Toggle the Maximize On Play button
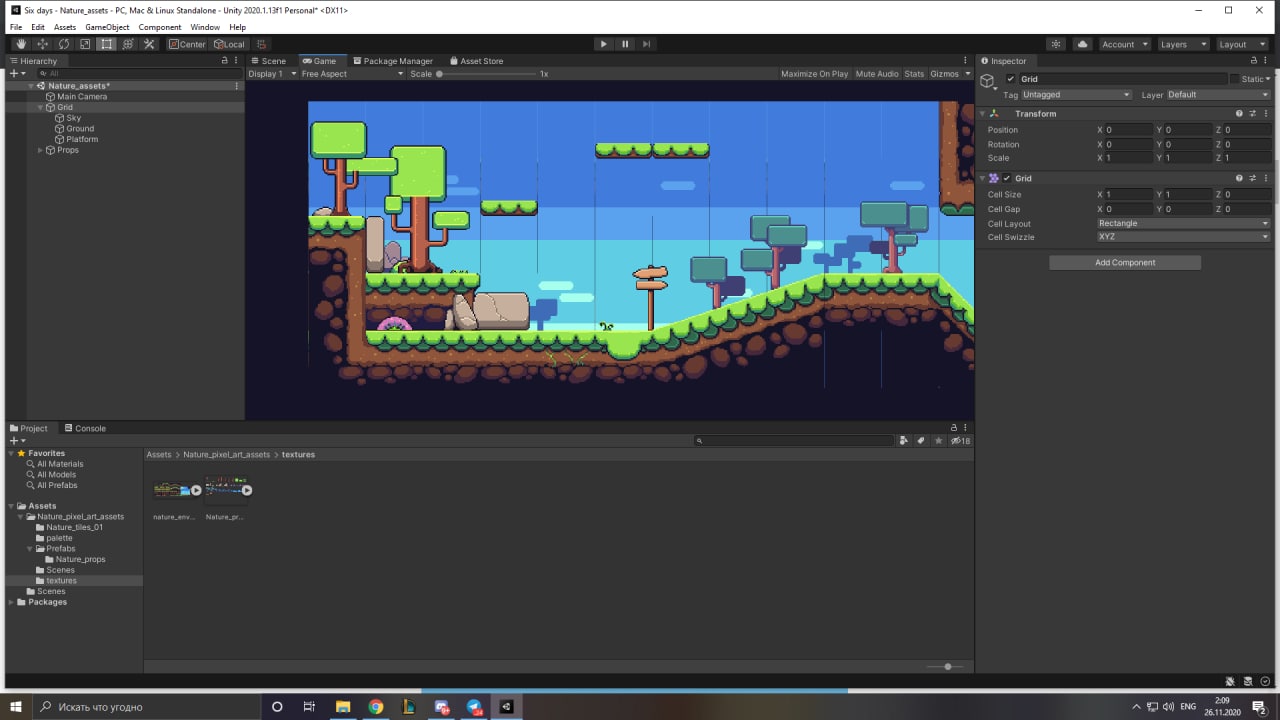The width and height of the screenshot is (1280, 720). tap(814, 74)
